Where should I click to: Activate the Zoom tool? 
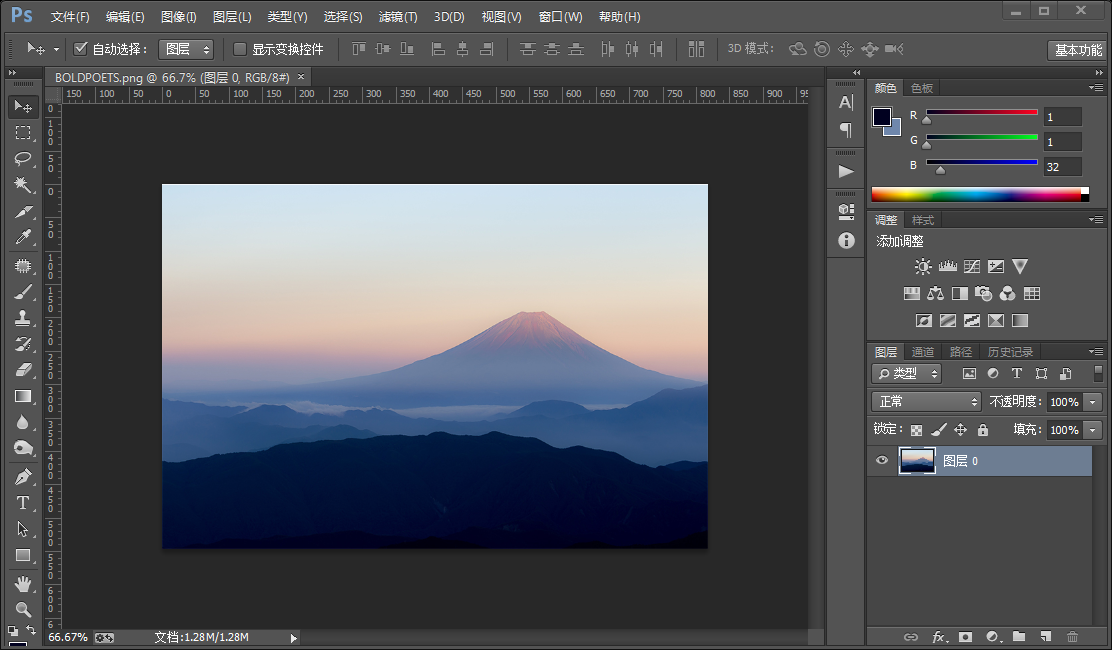[23, 609]
